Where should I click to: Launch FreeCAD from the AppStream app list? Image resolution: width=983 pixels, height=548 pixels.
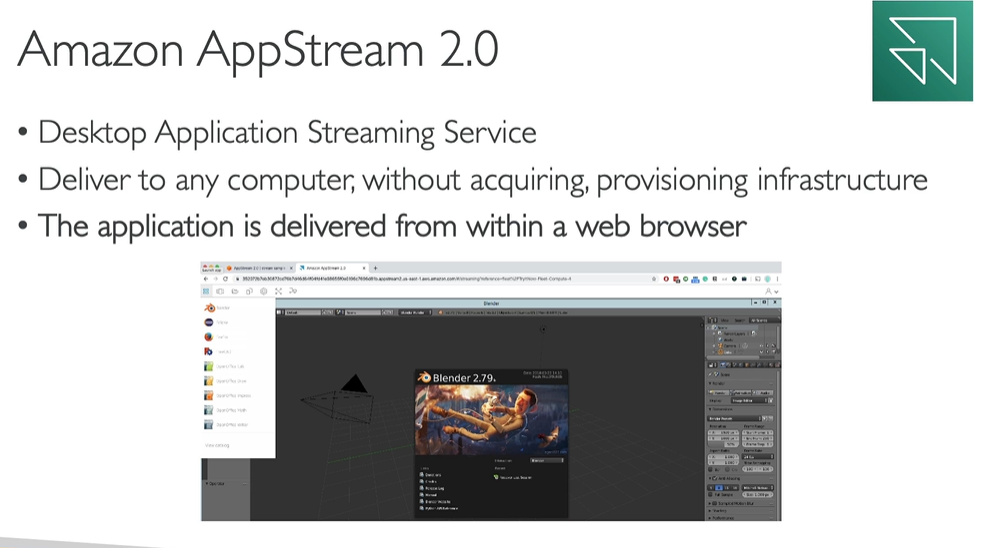tap(218, 352)
